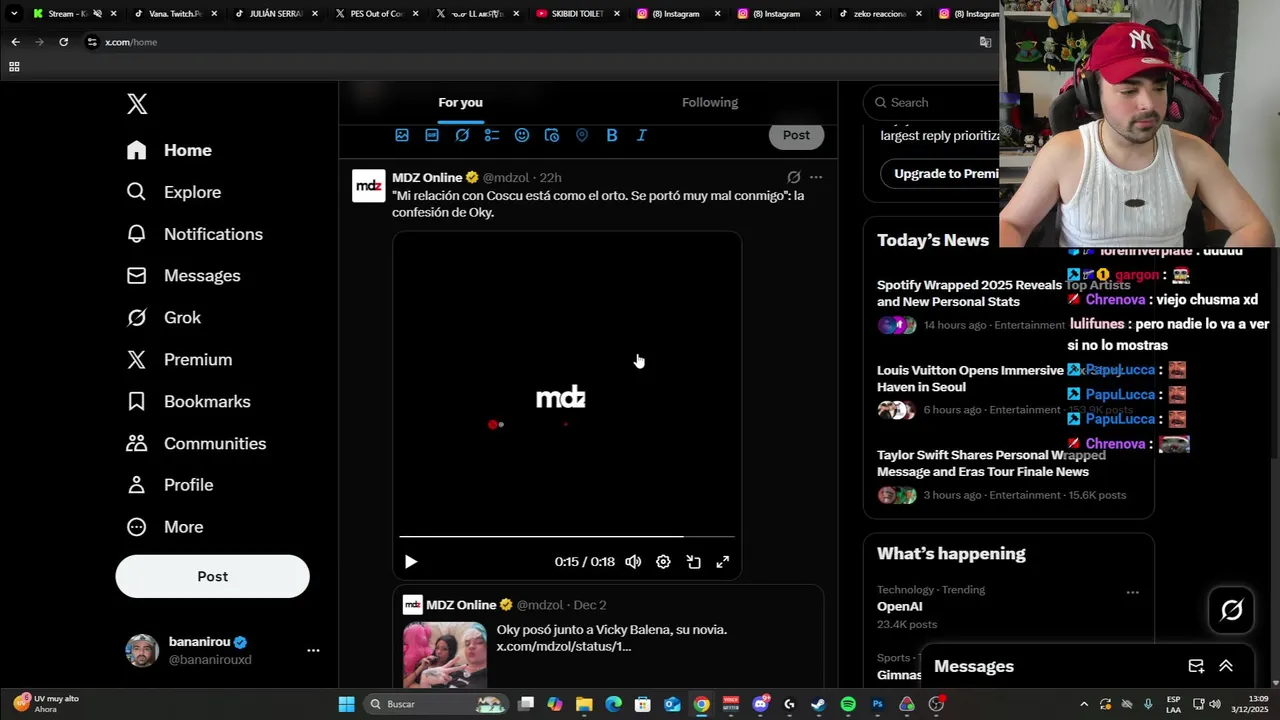Open Spotify from taskbar
Viewport: 1280px width, 720px height.
(848, 704)
